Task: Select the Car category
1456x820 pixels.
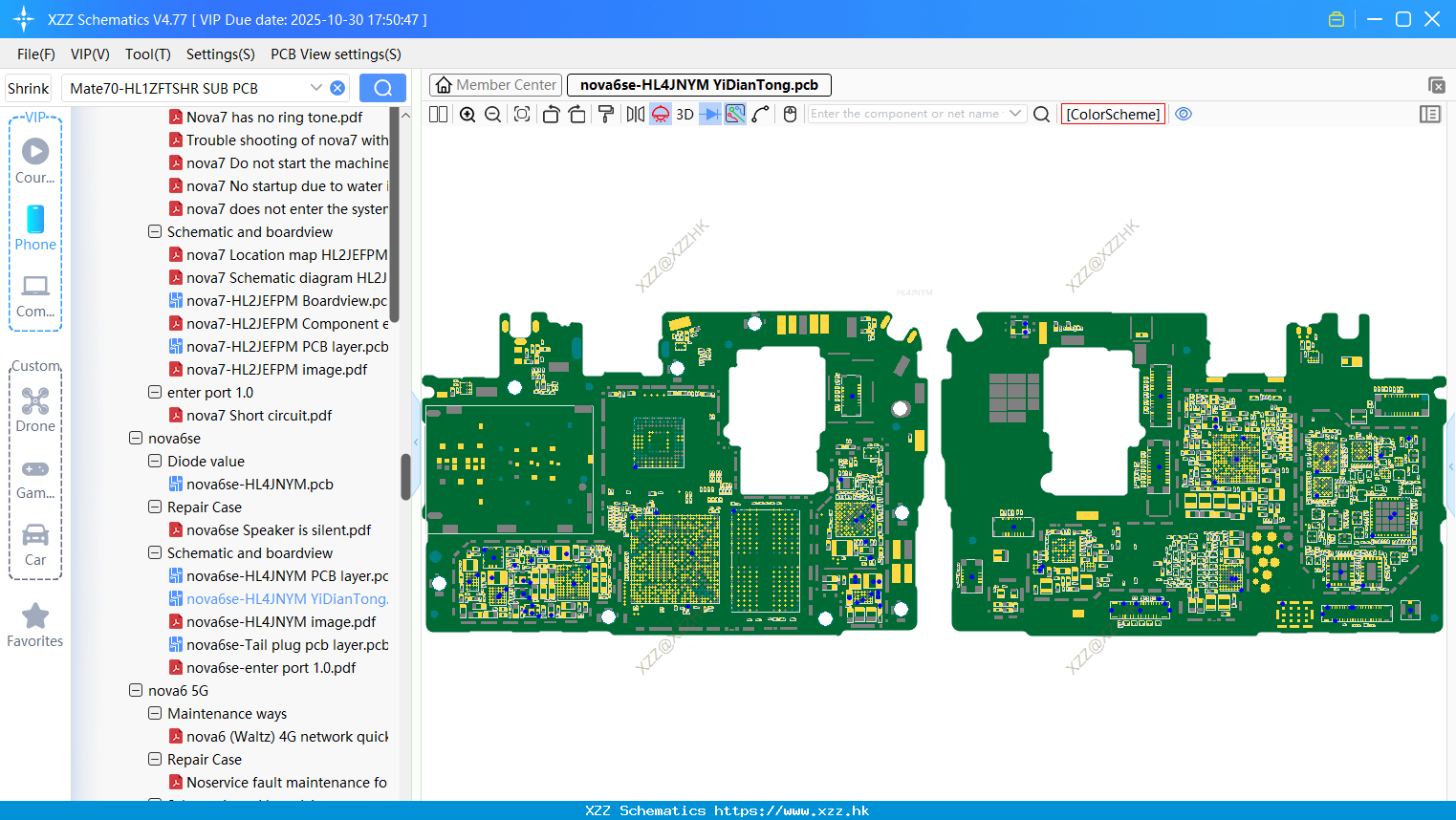Action: 35,545
